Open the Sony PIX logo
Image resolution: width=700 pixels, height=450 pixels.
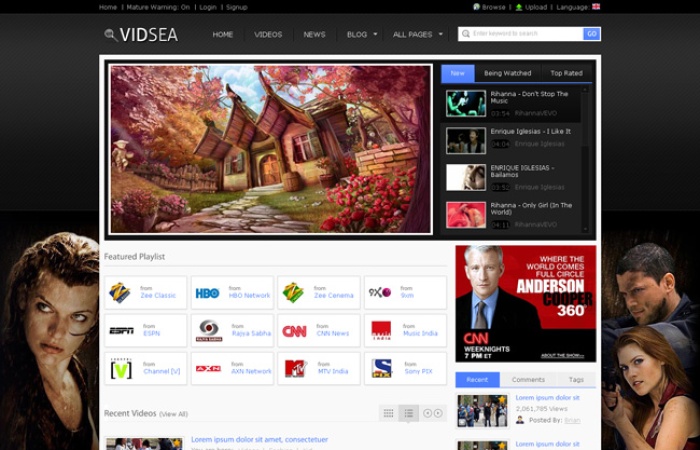click(382, 369)
